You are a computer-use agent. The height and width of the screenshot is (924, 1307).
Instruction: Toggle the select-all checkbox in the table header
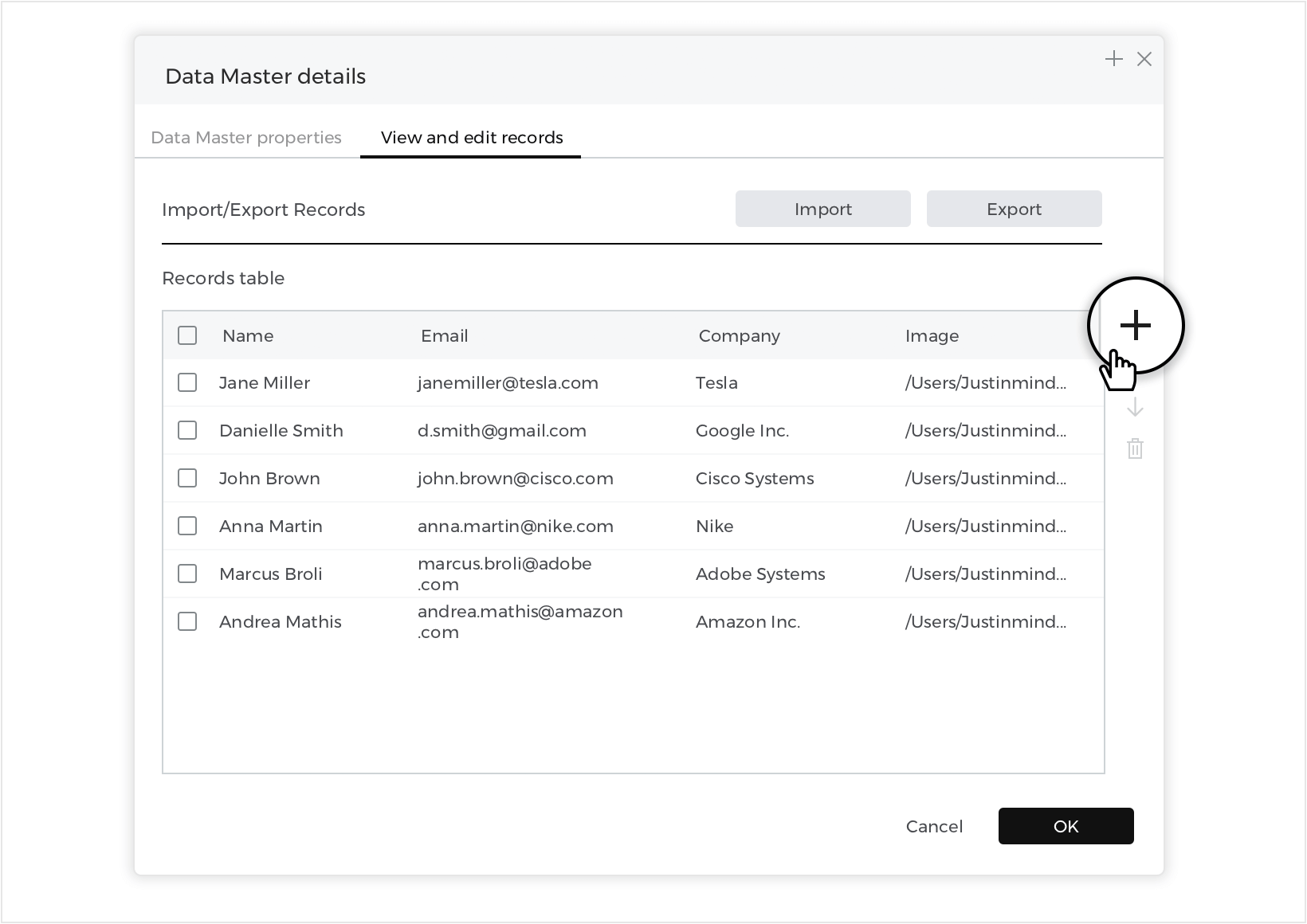[x=187, y=335]
